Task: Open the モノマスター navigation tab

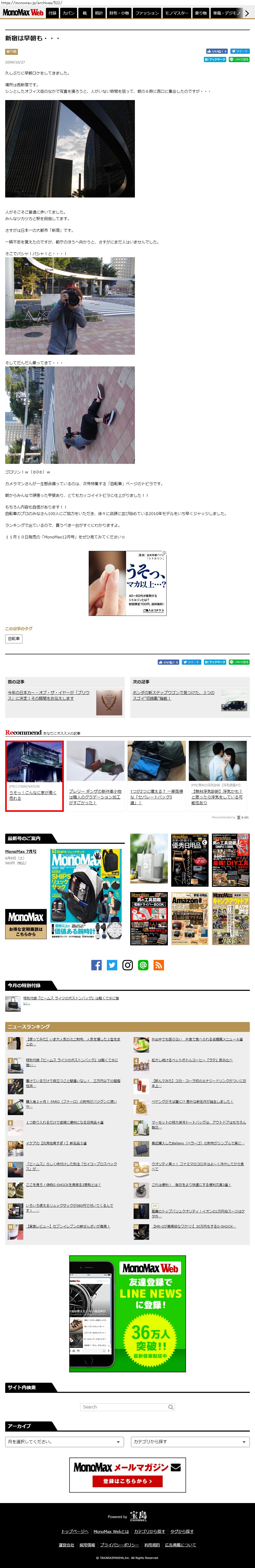Action: click(177, 13)
